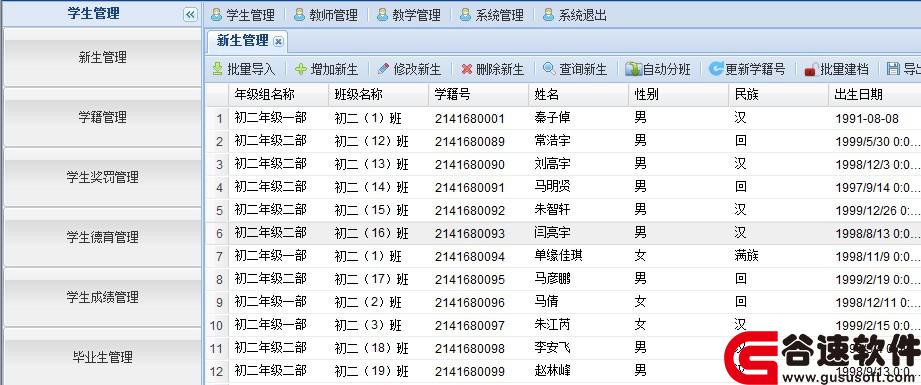Viewport: 921px width, 385px height.
Task: Open 学生奖罚管理 in the sidebar
Action: pos(102,178)
